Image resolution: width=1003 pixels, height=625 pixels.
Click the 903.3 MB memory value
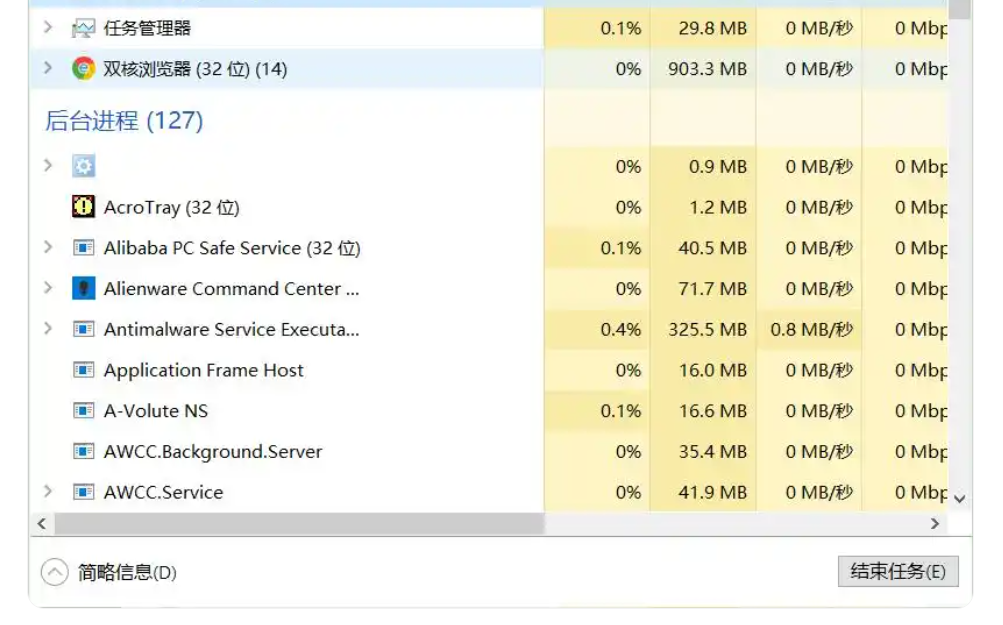tap(707, 68)
